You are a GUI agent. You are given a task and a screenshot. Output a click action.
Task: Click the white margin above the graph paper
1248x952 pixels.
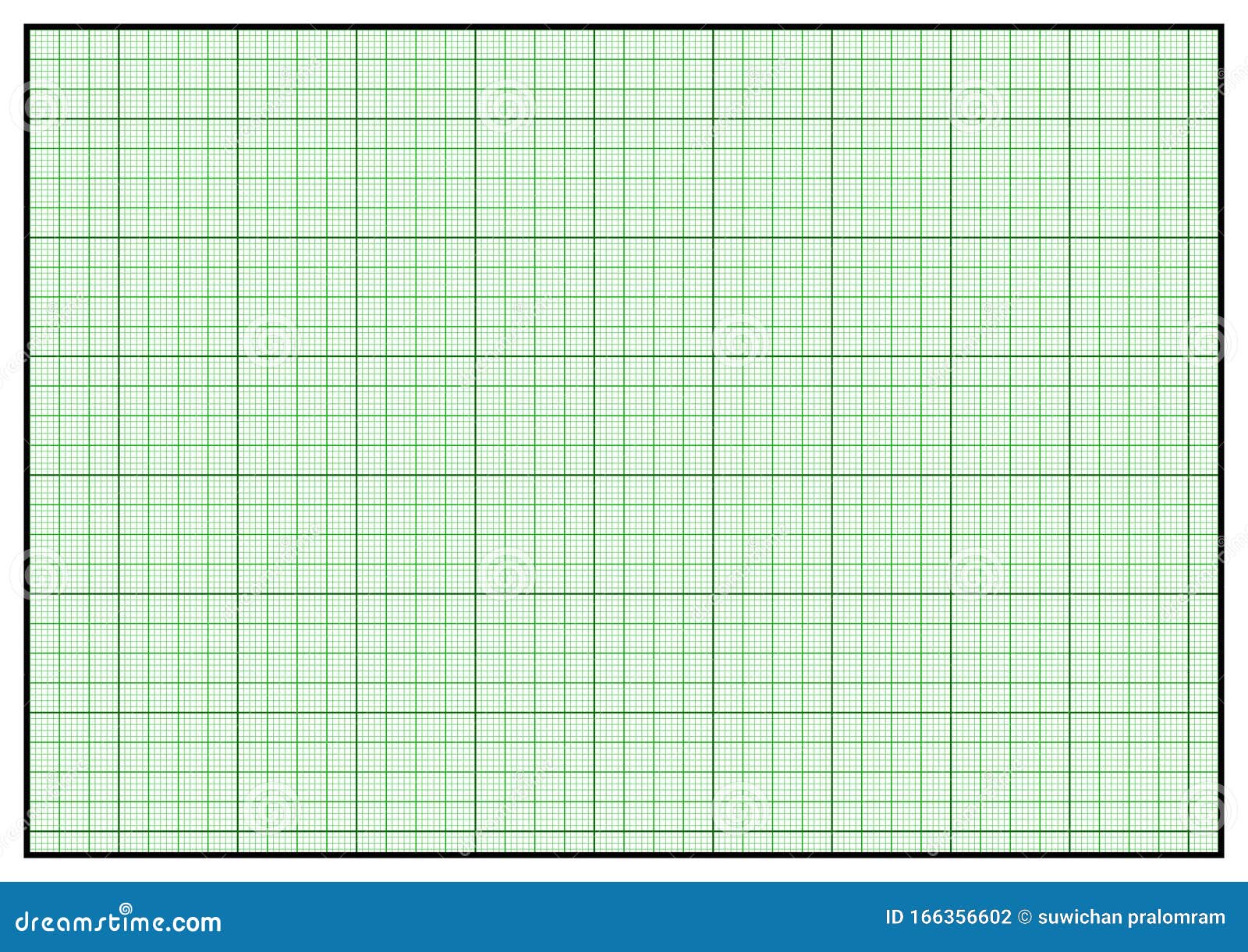624,12
